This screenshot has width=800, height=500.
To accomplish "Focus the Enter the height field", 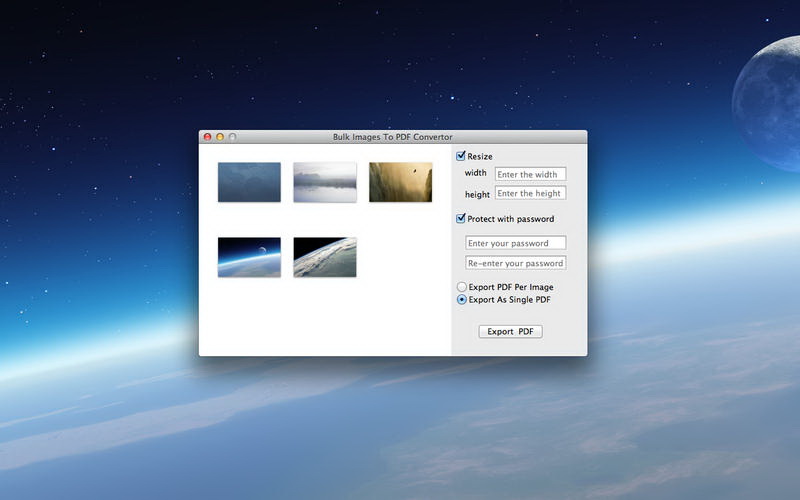I will click(x=530, y=193).
